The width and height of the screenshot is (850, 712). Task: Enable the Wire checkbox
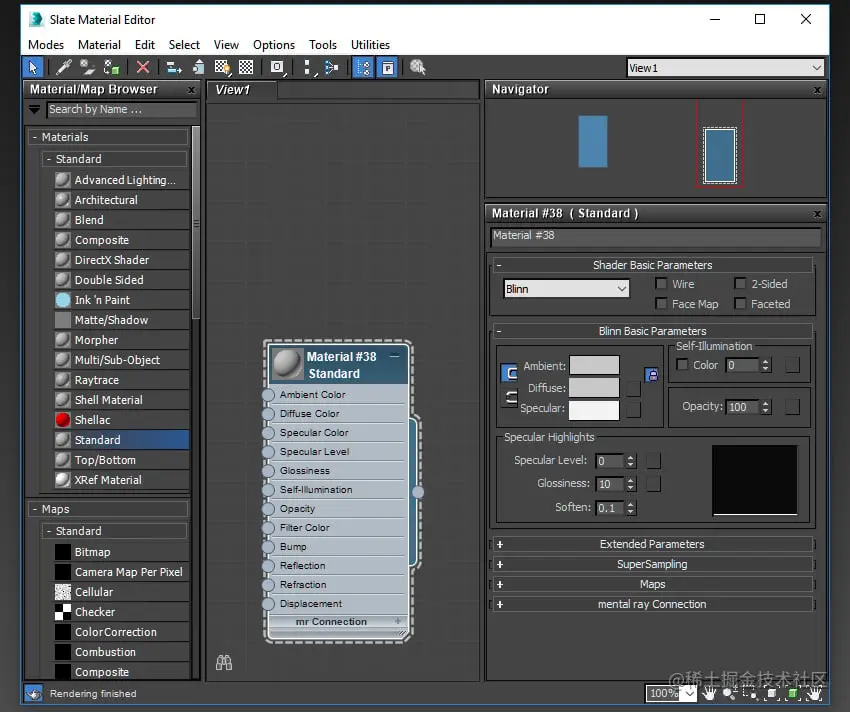tap(662, 283)
